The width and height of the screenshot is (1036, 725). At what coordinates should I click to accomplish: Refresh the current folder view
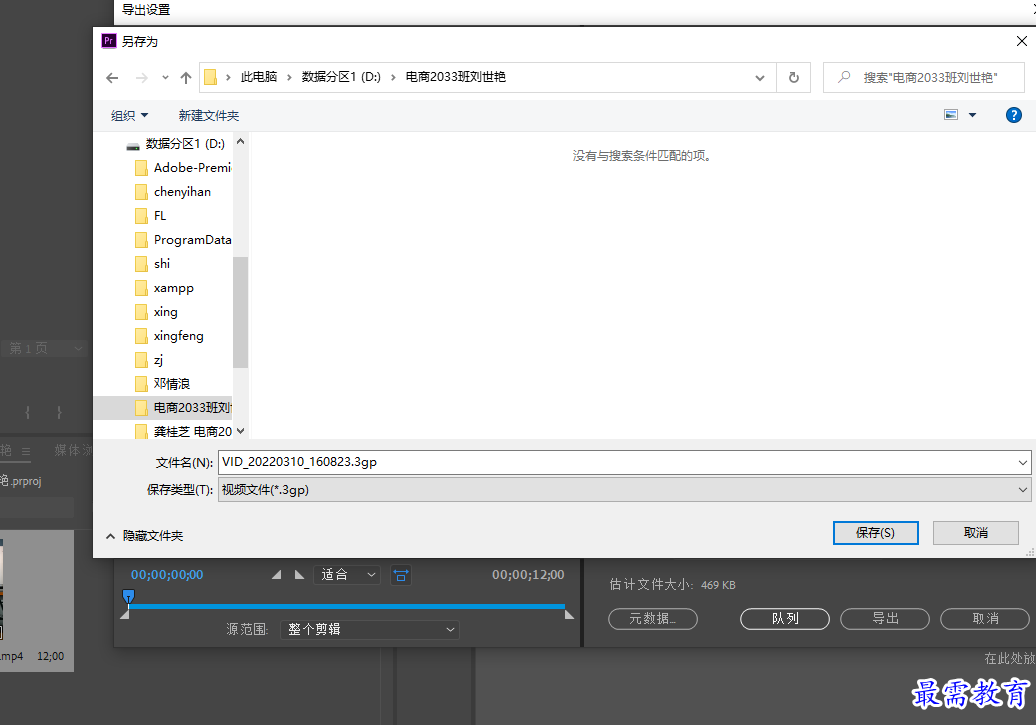(x=794, y=78)
